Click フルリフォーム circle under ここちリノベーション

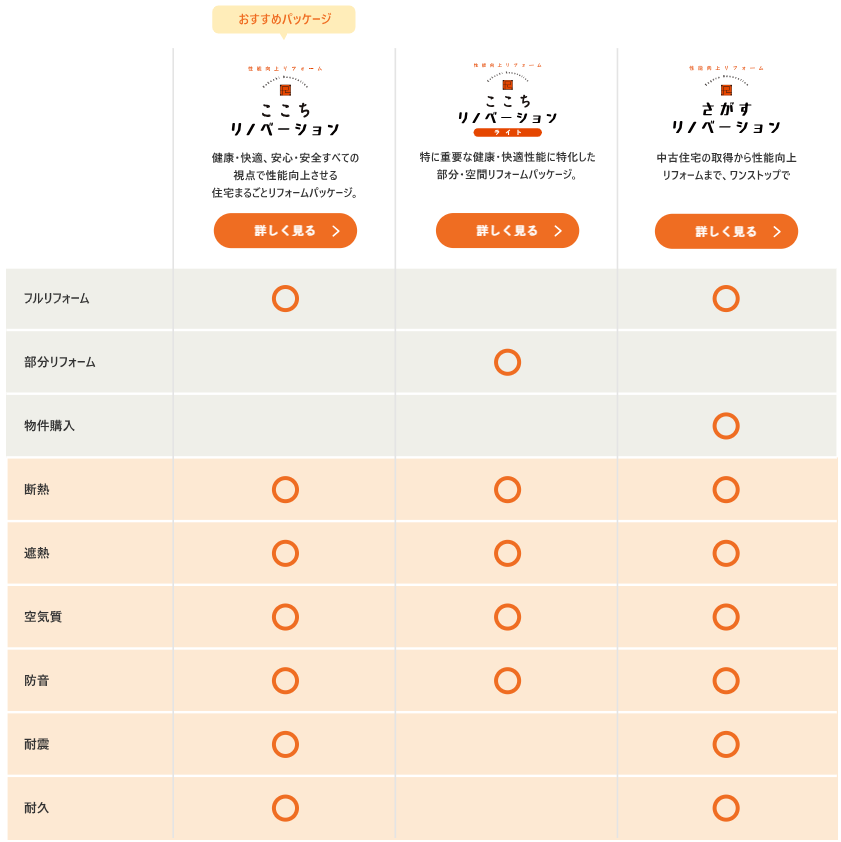285,299
